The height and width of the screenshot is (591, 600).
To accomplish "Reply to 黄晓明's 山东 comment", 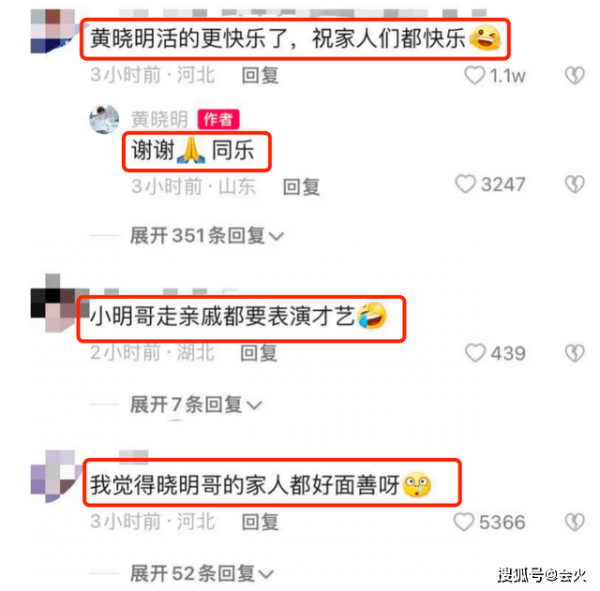I will 301,187.
